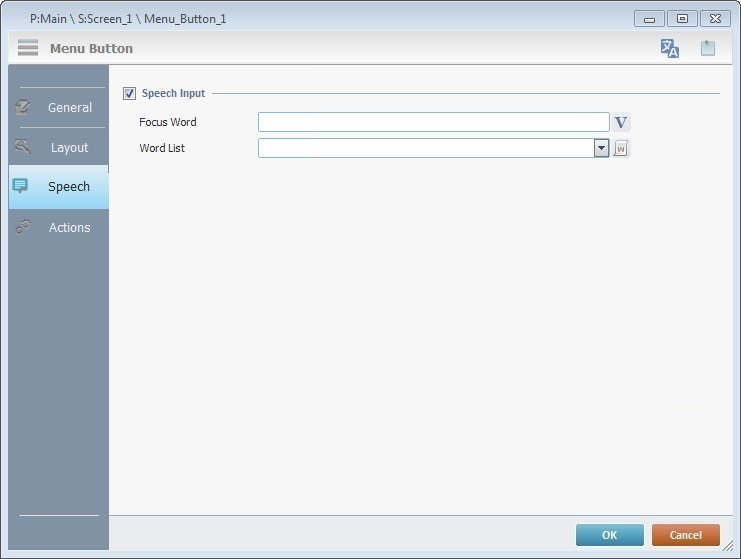
Task: Click the pinned note icon in header
Action: [708, 48]
